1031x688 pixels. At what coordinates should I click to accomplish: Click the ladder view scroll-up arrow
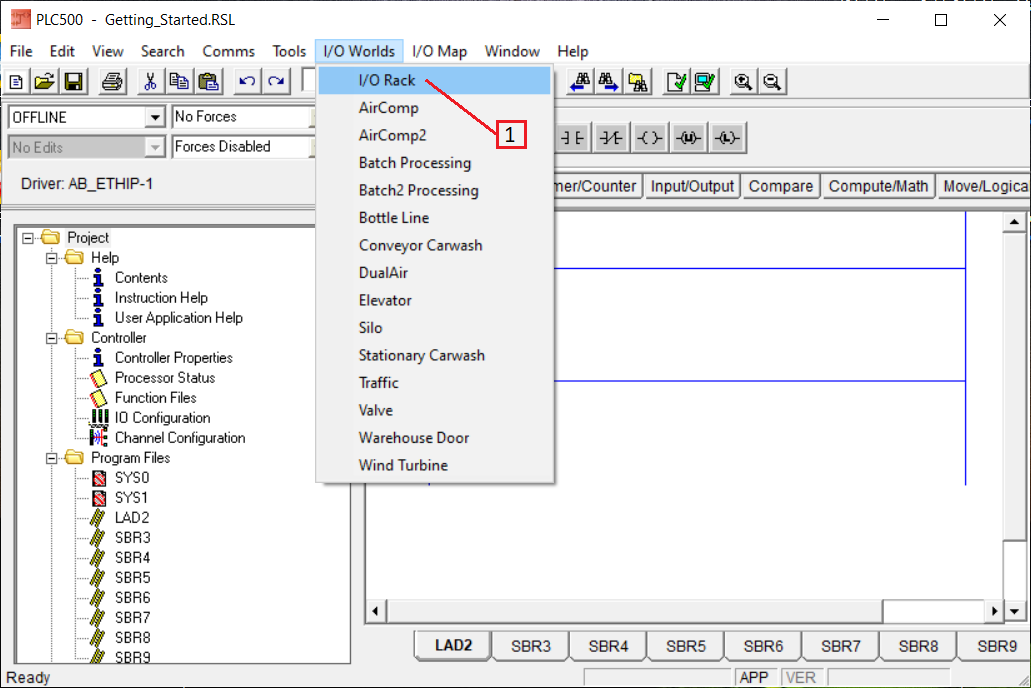(1014, 222)
